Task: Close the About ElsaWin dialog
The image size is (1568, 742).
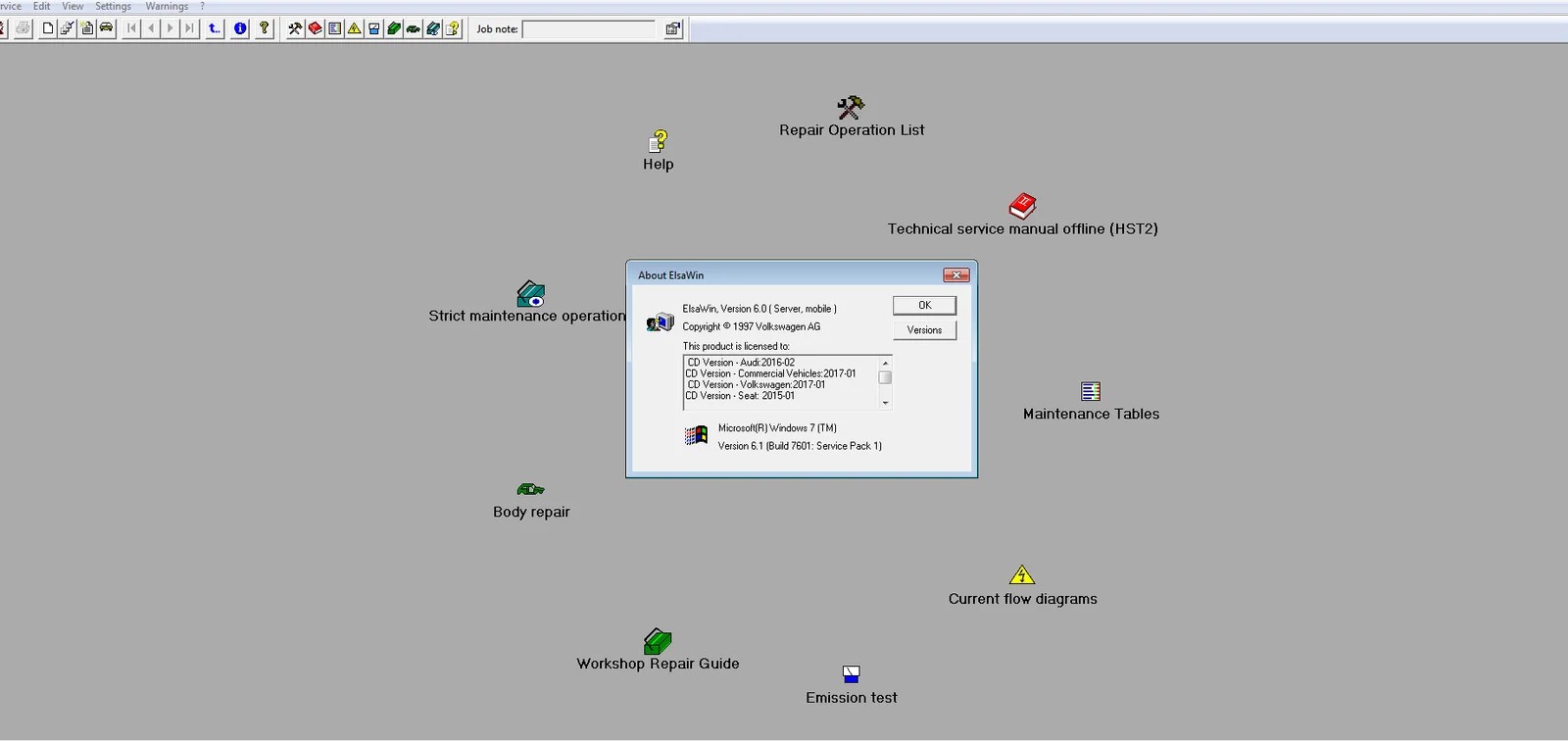Action: click(955, 275)
